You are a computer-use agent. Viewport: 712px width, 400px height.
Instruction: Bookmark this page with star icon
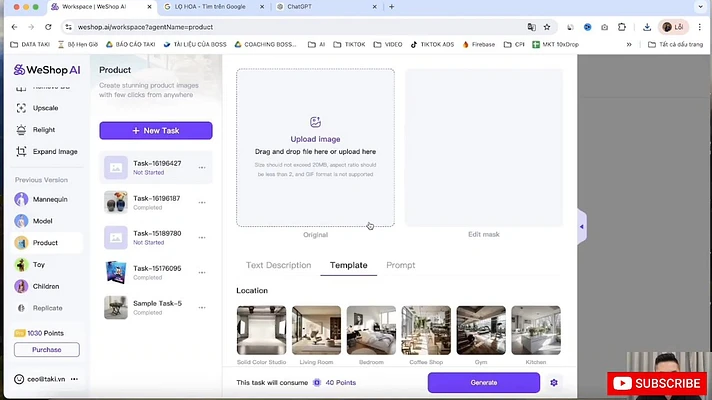pos(547,27)
